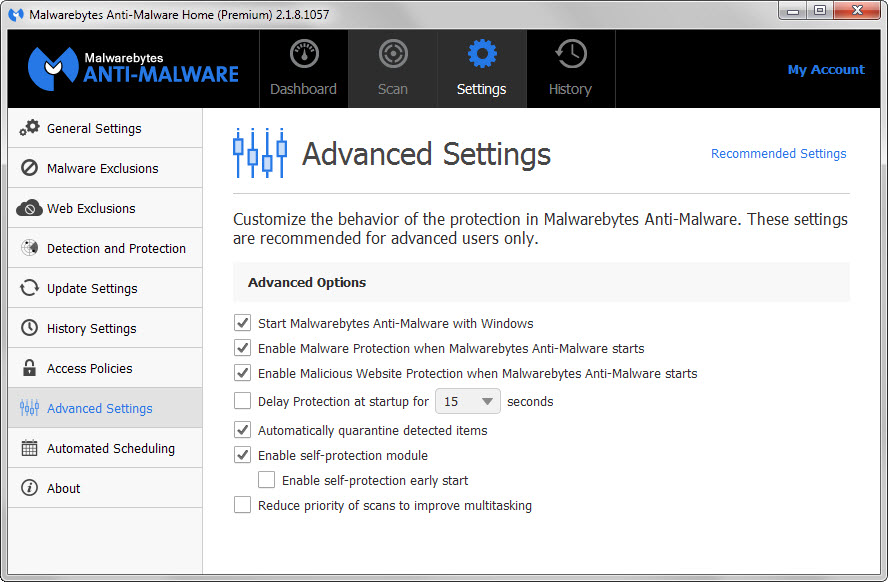
Task: Click the Access Policies padlock icon
Action: tap(29, 368)
